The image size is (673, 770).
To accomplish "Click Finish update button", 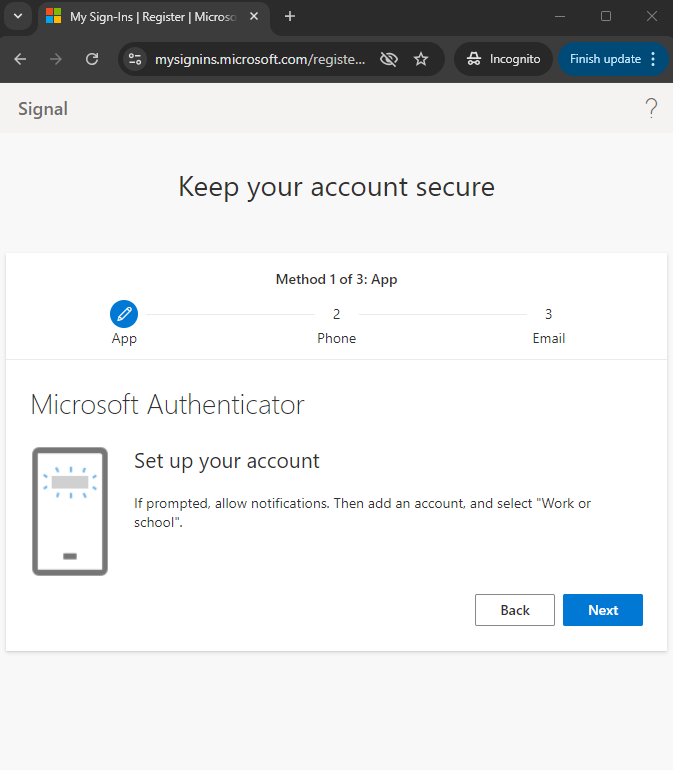I will point(605,59).
